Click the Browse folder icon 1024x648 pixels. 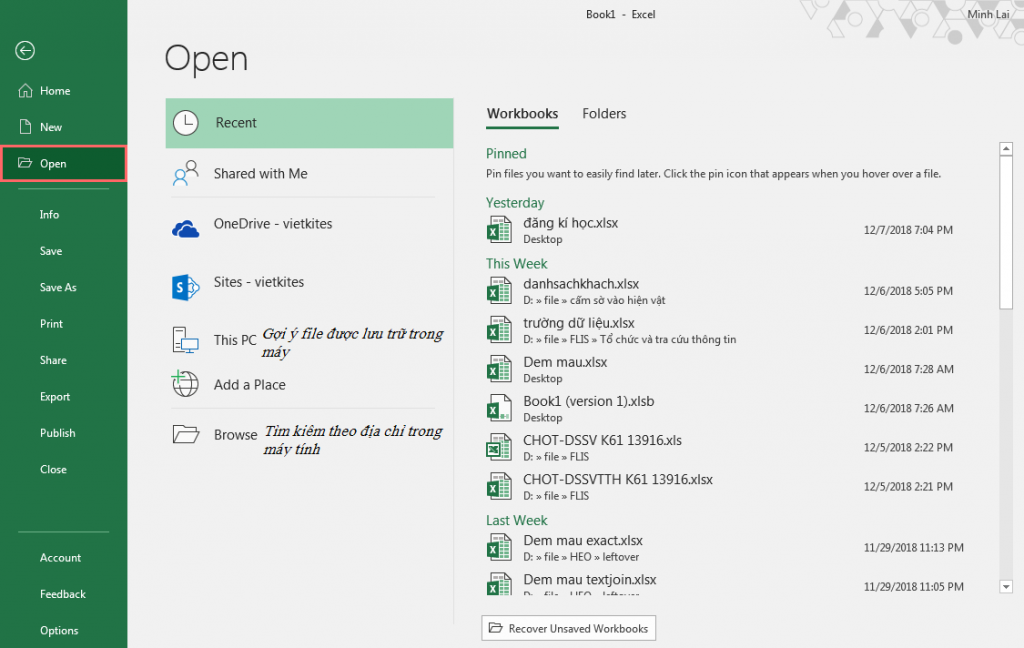tap(185, 434)
